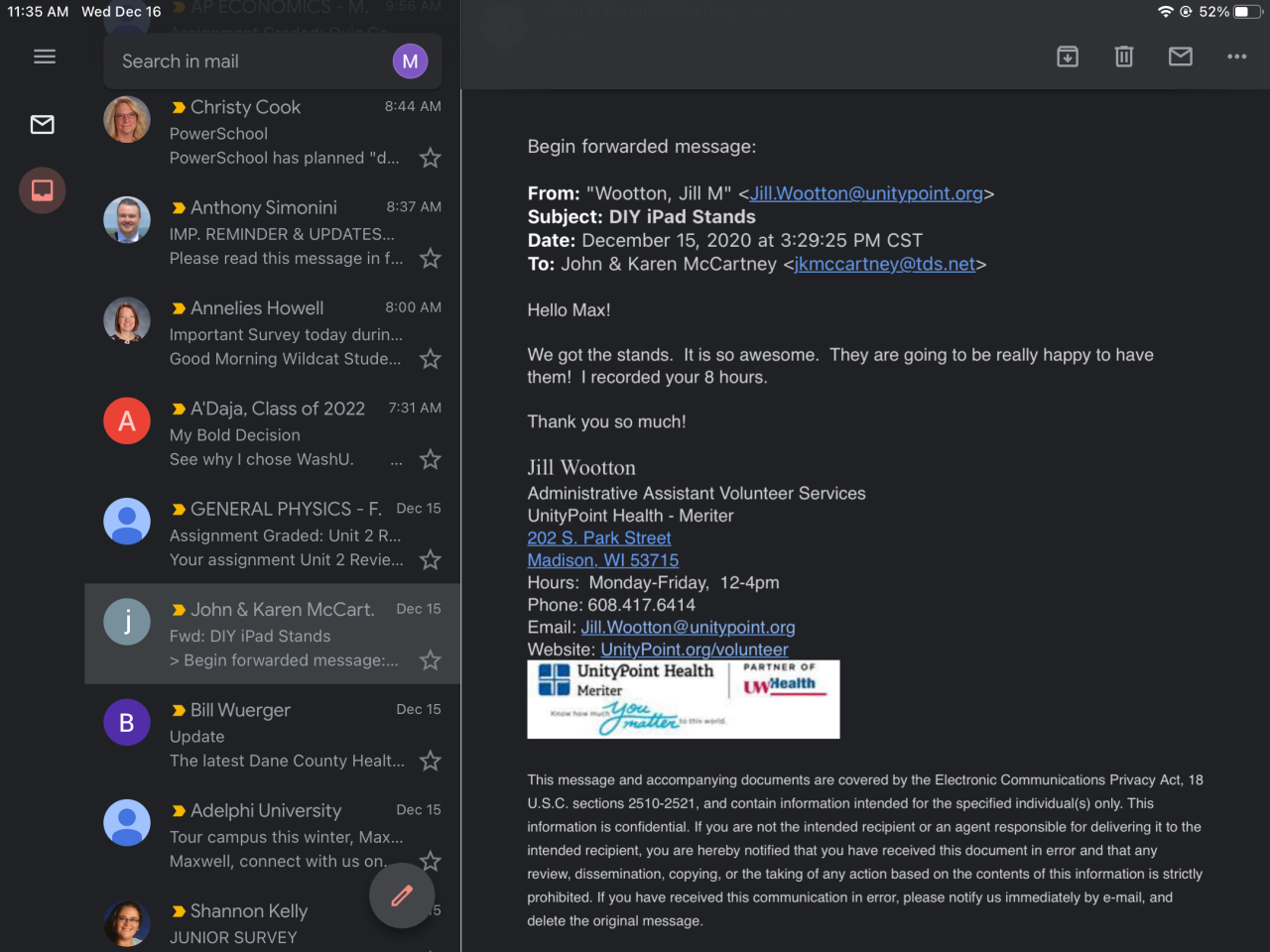Star the Bill Wuerger Update email
Screen dimensions: 1270x952
431,761
